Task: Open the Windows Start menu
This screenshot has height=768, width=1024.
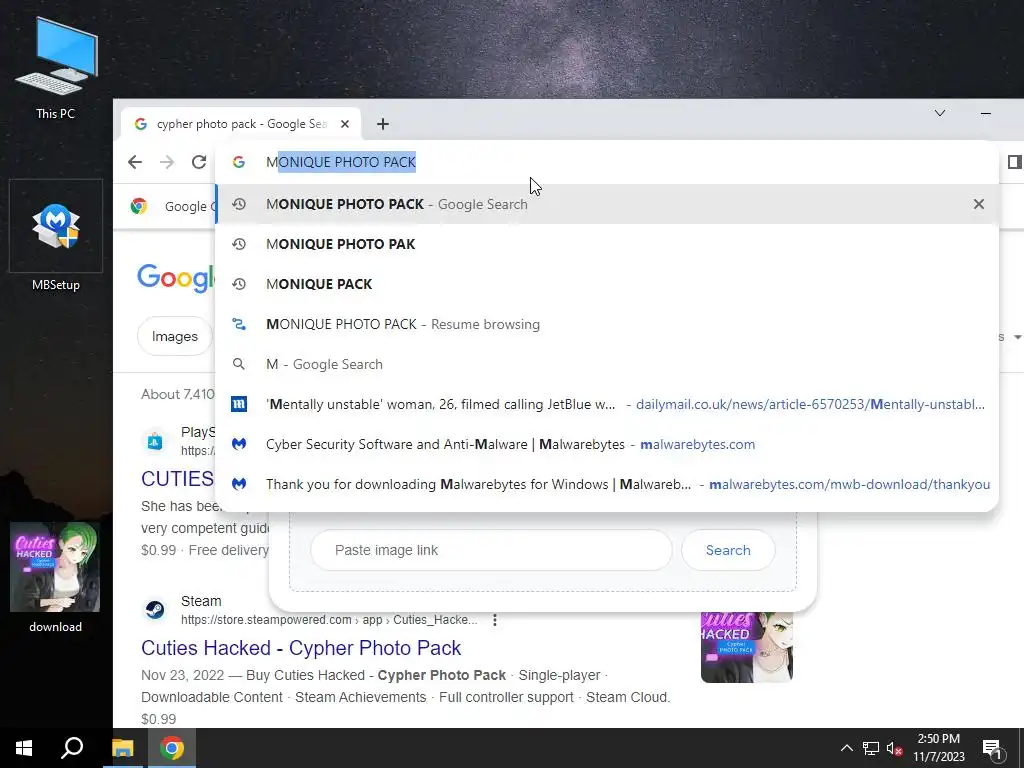Action: coord(24,748)
